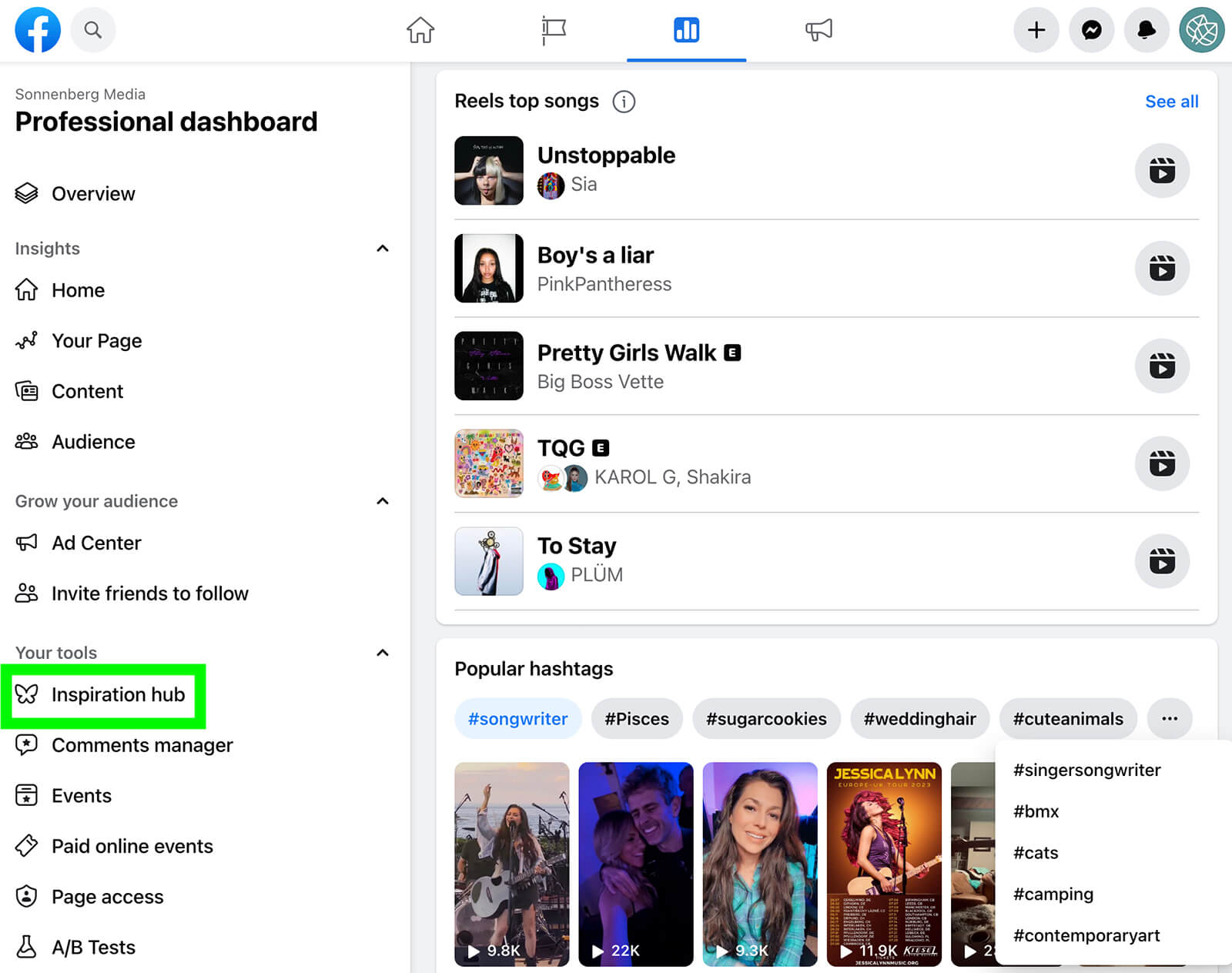Image resolution: width=1232 pixels, height=973 pixels.
Task: Open the To Stay cover thumbnail
Action: 489,561
